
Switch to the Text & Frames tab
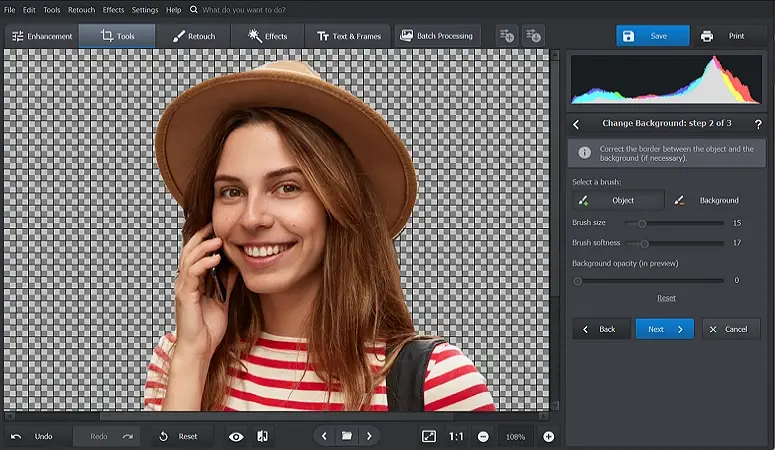click(349, 36)
